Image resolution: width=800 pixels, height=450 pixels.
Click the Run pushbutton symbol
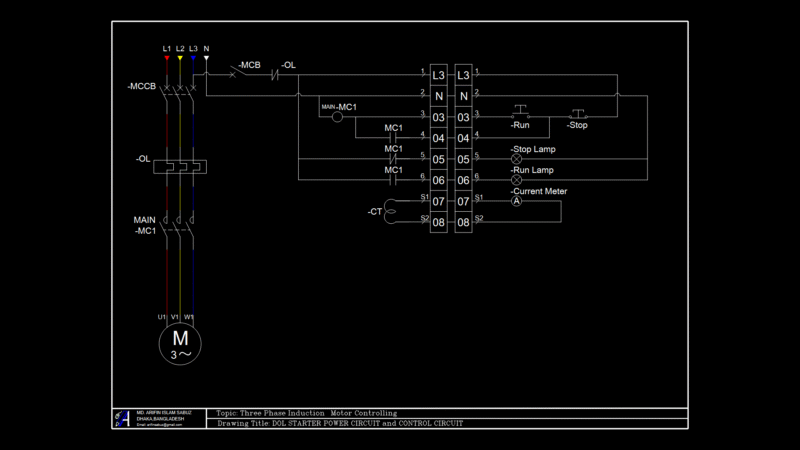[x=520, y=111]
